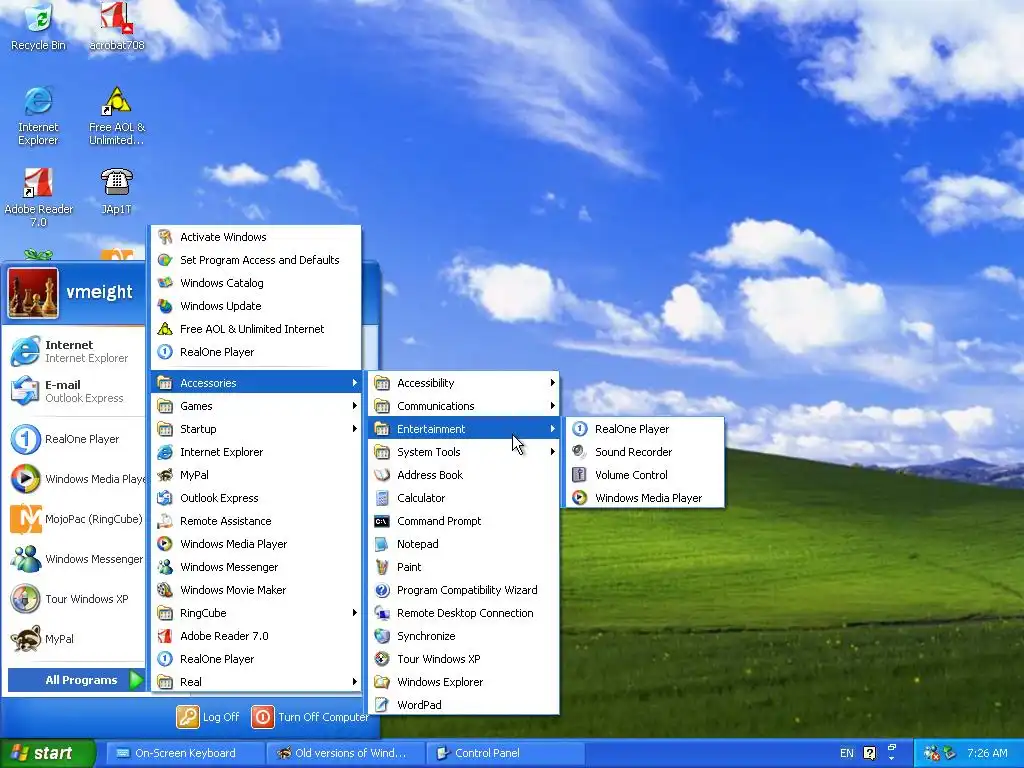The width and height of the screenshot is (1024, 768).
Task: Open Windows Catalog entry
Action: [x=256, y=283]
